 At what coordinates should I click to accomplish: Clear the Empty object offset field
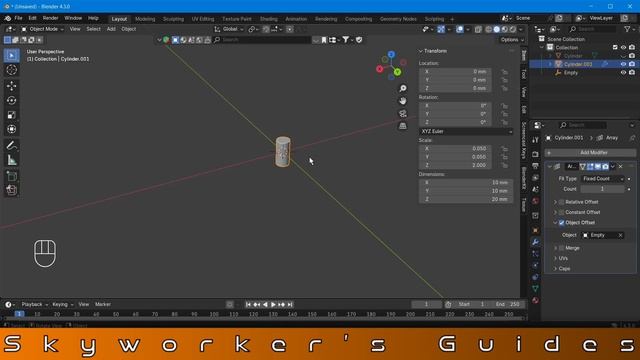620,235
